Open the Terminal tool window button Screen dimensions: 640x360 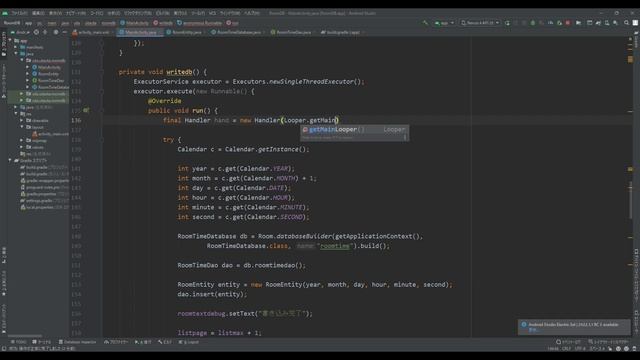(x=42, y=342)
